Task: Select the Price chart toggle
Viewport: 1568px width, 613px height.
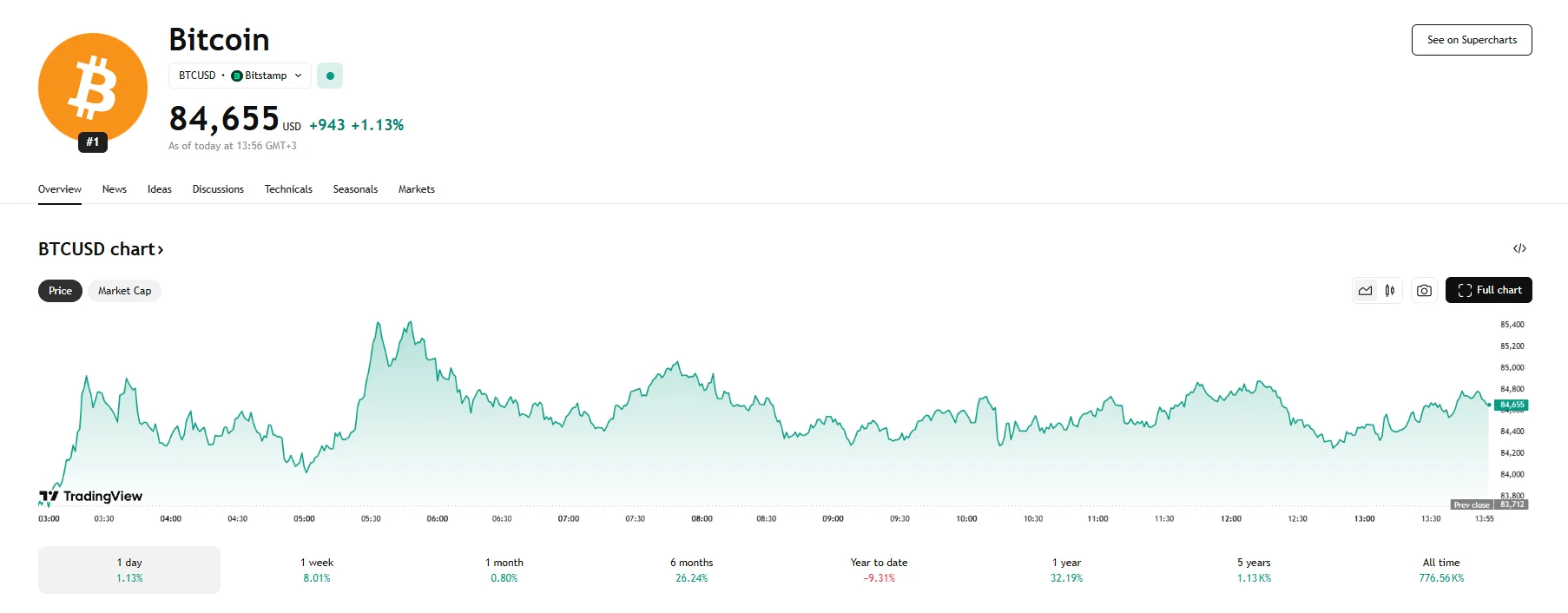Action: [60, 291]
